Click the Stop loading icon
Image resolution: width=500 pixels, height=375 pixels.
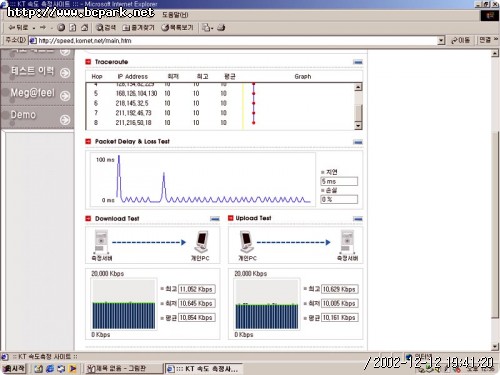61,28
